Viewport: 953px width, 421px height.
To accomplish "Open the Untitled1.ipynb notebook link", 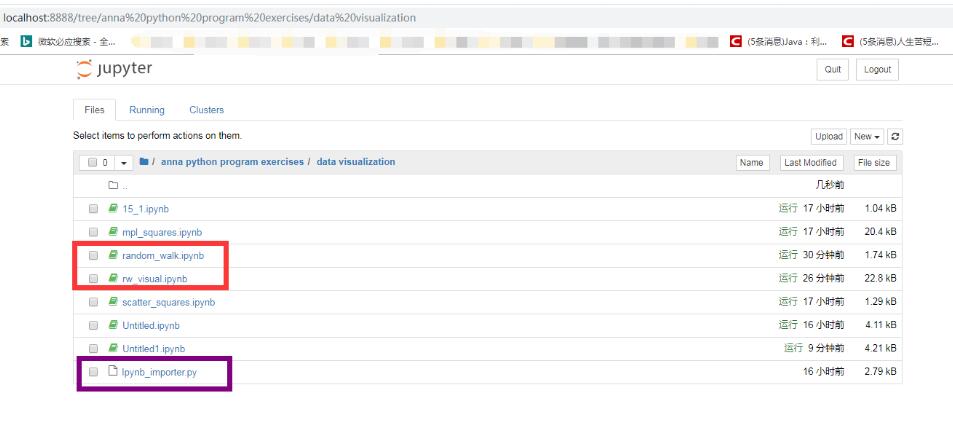I will tap(153, 349).
